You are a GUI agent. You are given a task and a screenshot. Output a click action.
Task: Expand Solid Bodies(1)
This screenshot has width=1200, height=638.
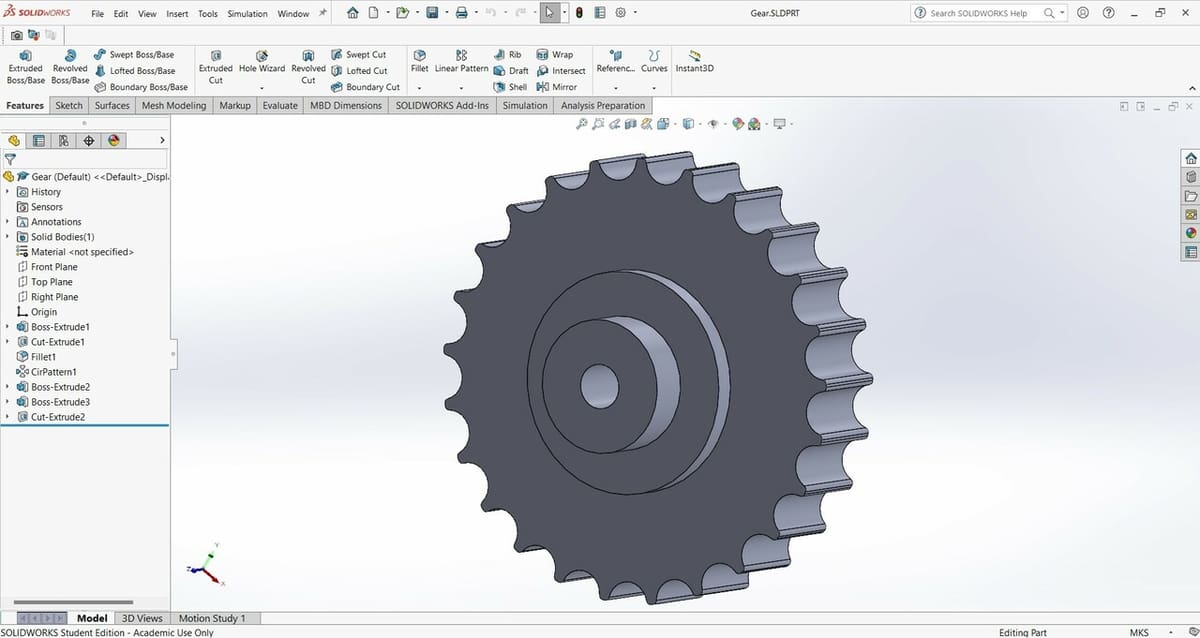(x=8, y=237)
